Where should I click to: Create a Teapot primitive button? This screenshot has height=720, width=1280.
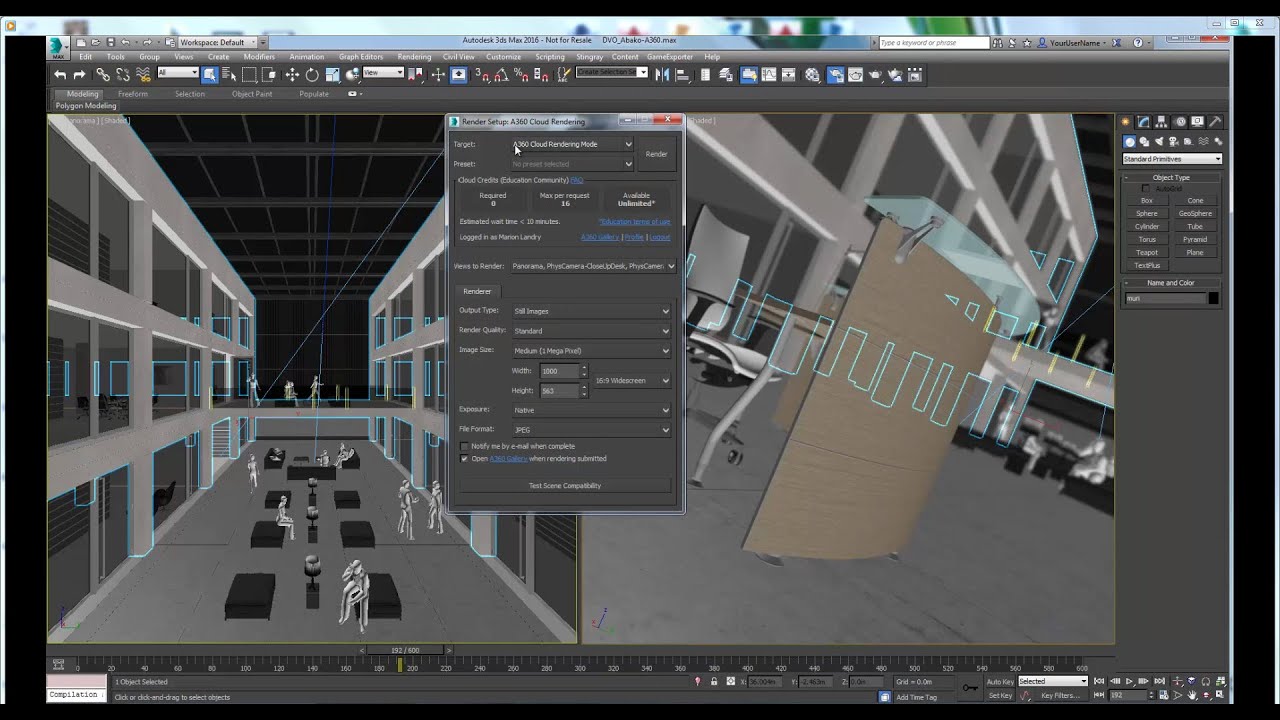[1147, 253]
